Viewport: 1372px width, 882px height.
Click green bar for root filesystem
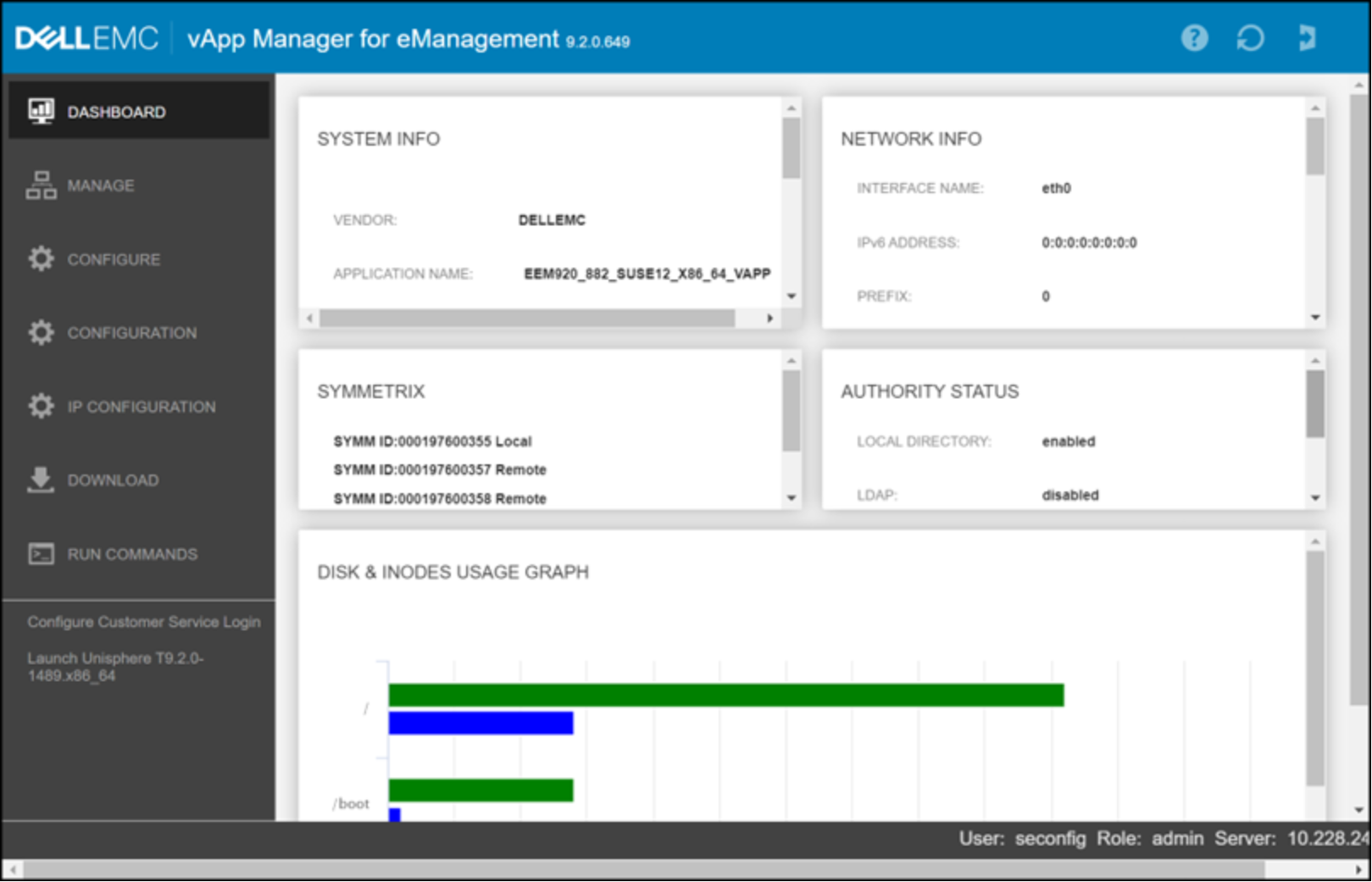coord(726,695)
